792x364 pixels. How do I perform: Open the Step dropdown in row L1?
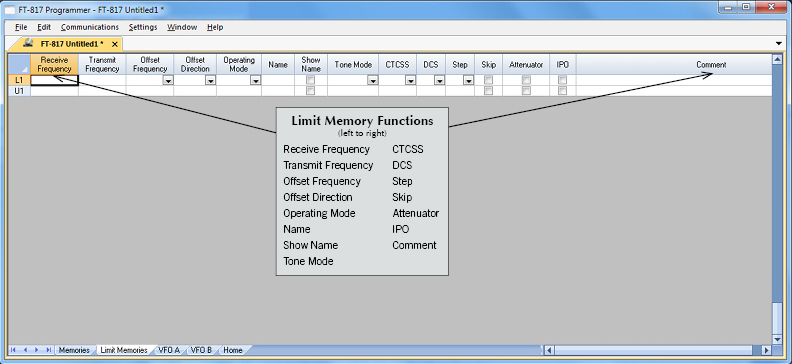[469, 80]
